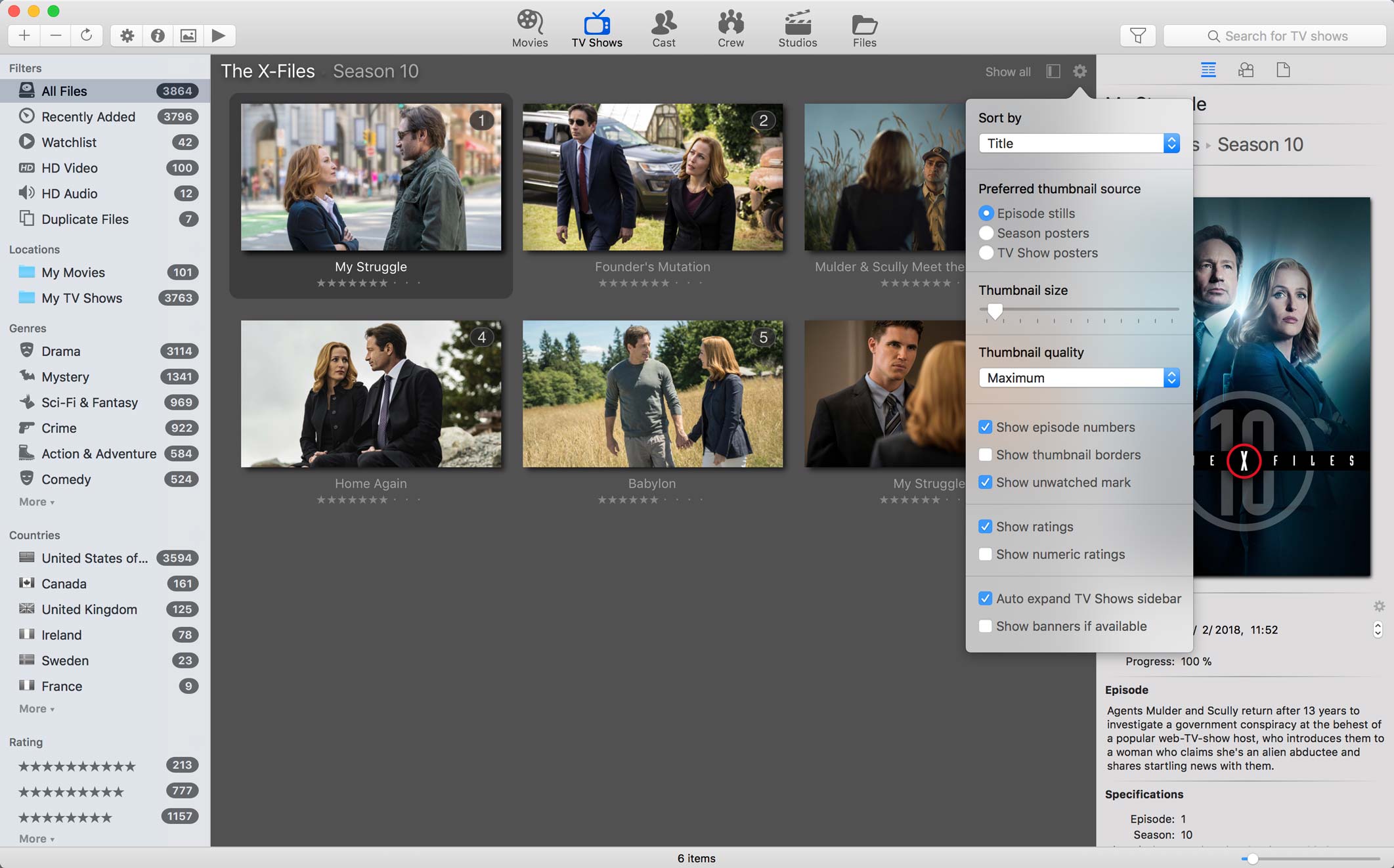Select the HD Video filter
Image resolution: width=1394 pixels, height=868 pixels.
coord(105,167)
